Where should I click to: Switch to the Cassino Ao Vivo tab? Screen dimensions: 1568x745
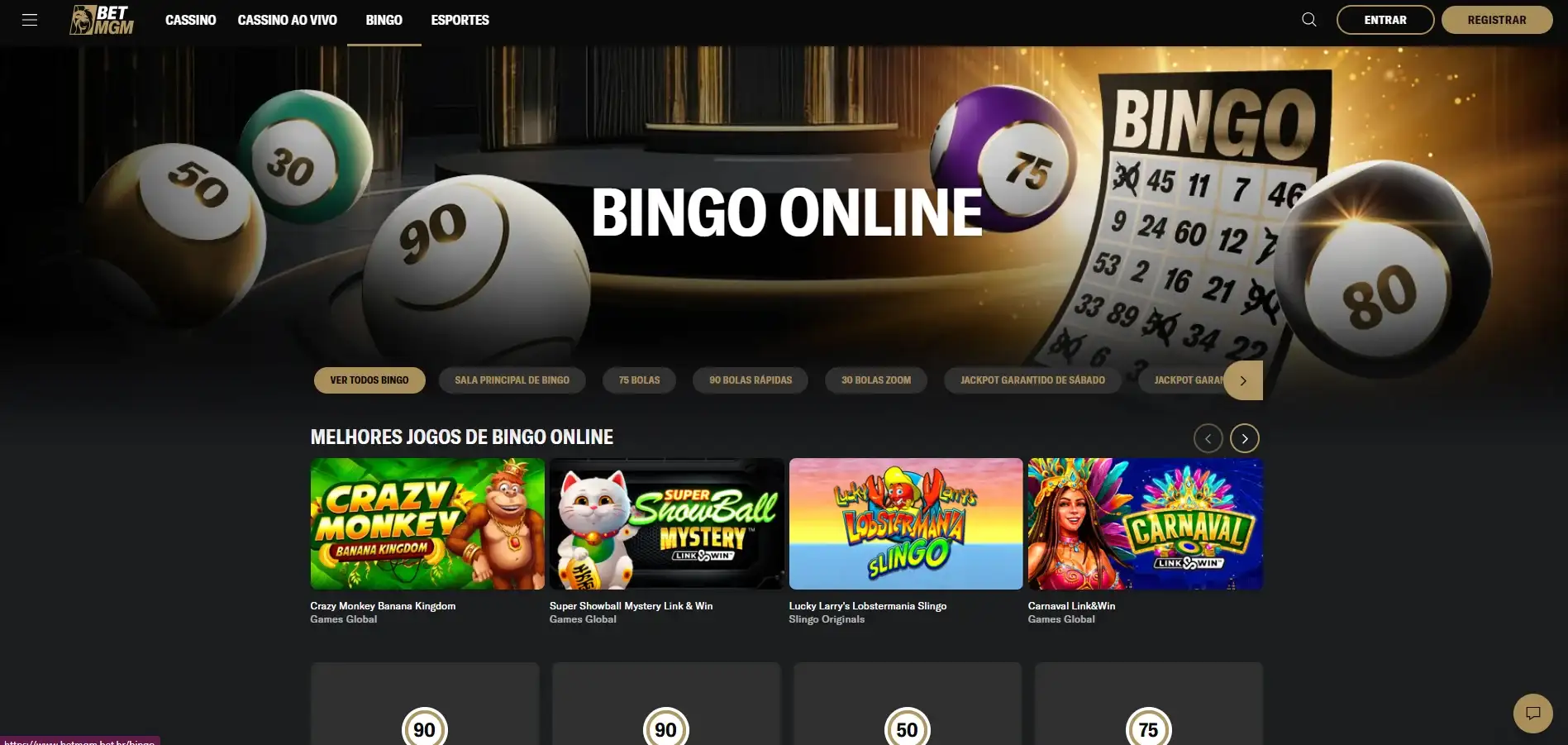click(x=288, y=20)
